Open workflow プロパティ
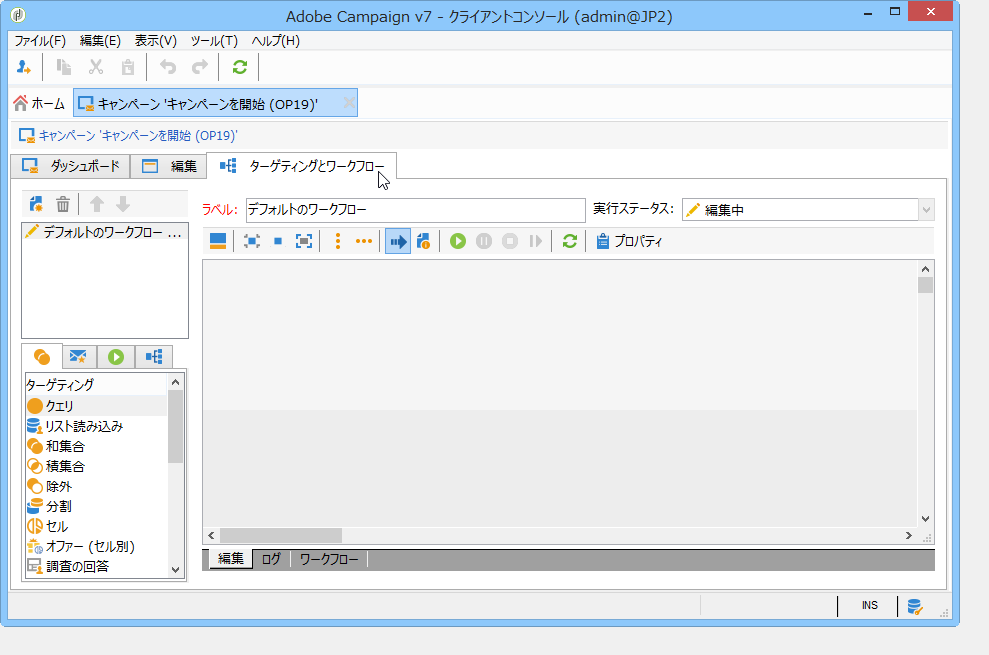The width and height of the screenshot is (989, 655). [629, 241]
